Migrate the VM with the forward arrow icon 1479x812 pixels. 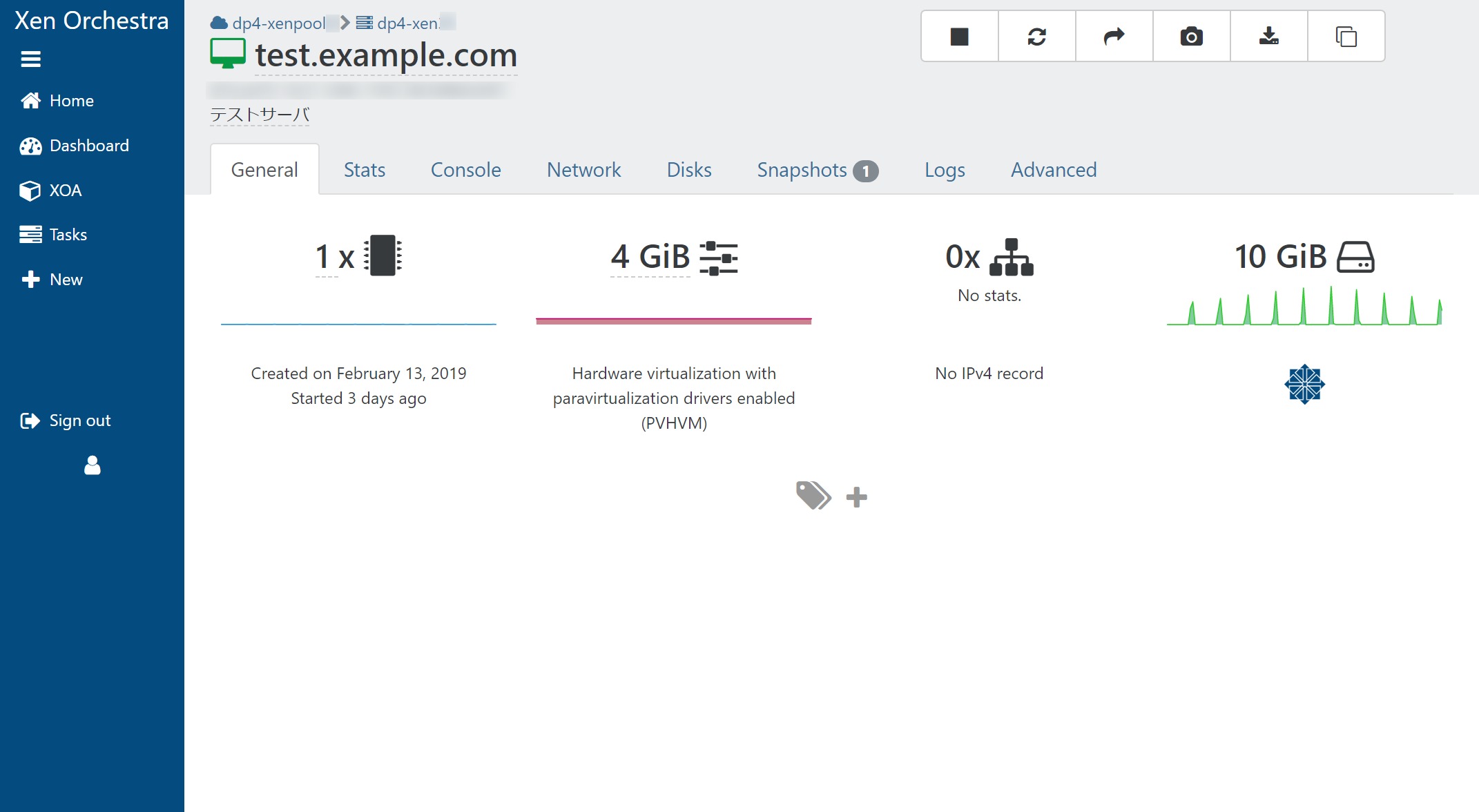tap(1114, 37)
